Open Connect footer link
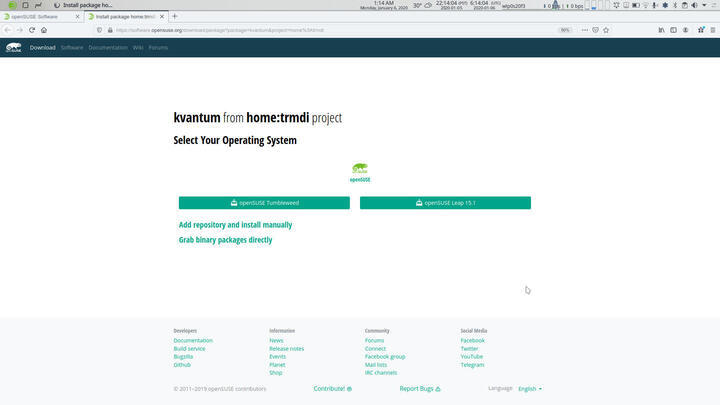The image size is (720, 405). tap(375, 349)
